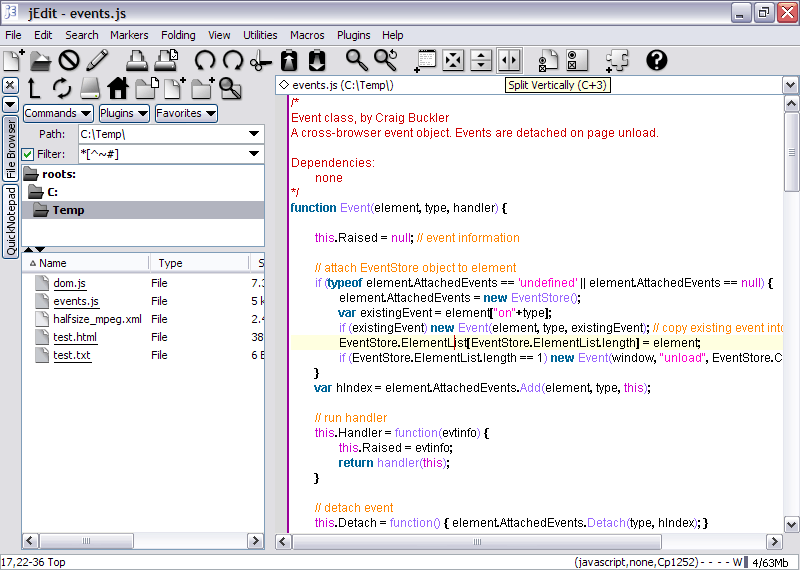Open Find with the magnifying glass icon
Screen dimensions: 800x570
click(x=357, y=60)
